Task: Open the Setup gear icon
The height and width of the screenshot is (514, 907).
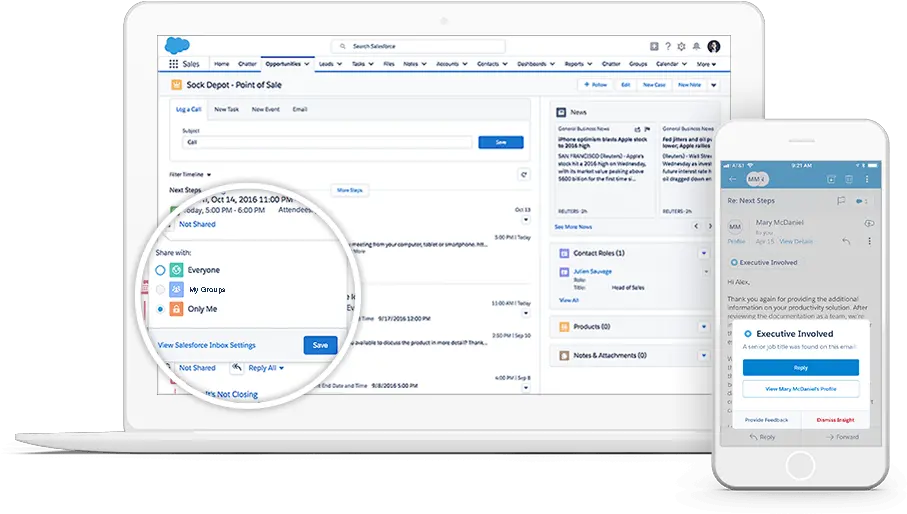Action: (681, 46)
